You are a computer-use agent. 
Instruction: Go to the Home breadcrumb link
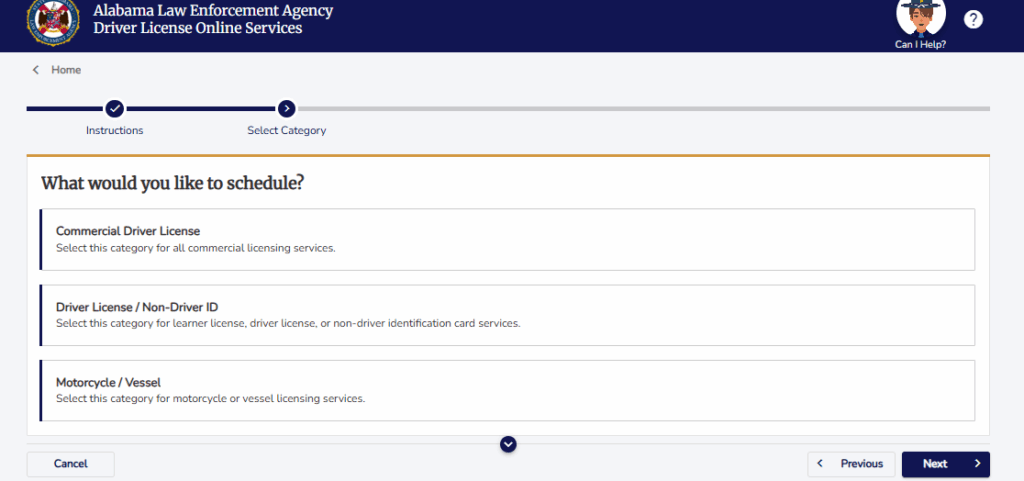tap(66, 70)
